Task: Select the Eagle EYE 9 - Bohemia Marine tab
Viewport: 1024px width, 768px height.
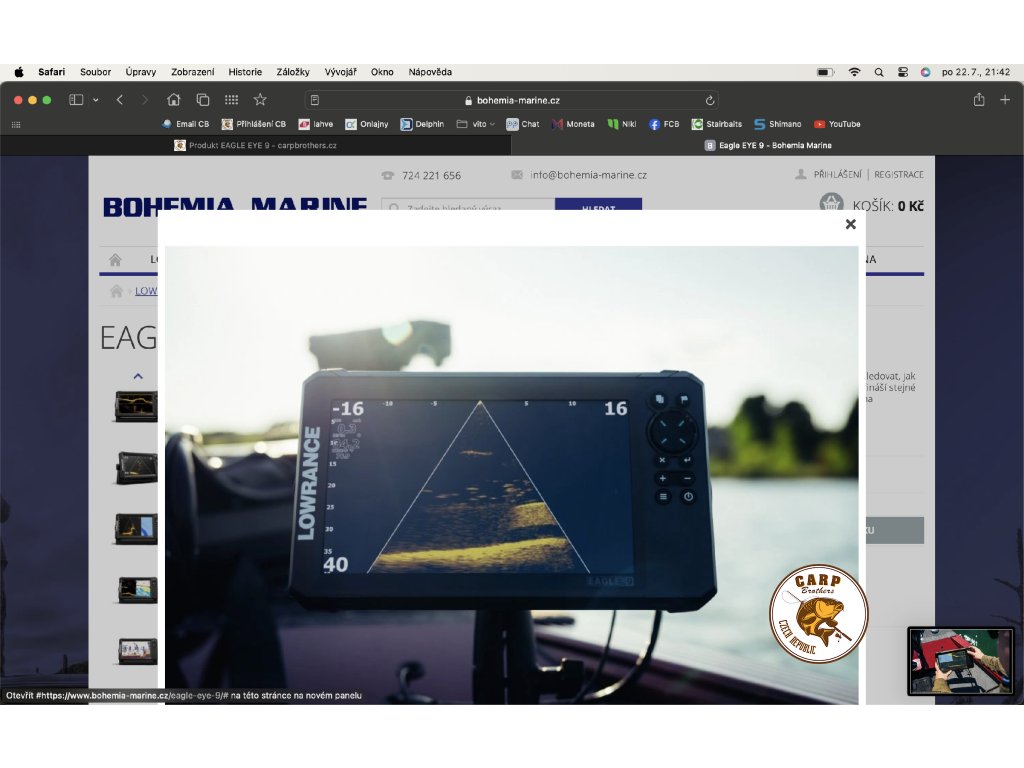Action: pos(768,146)
